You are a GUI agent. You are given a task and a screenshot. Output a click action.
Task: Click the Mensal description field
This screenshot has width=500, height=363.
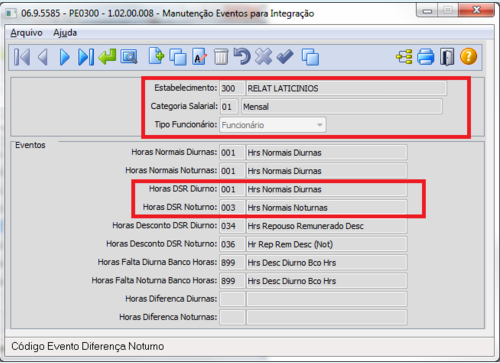(x=342, y=107)
